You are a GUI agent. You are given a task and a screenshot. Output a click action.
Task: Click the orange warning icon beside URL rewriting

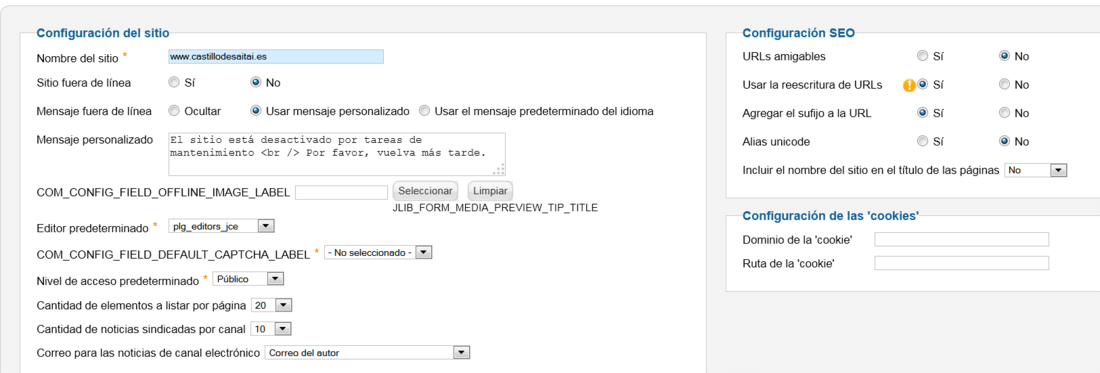(x=909, y=85)
